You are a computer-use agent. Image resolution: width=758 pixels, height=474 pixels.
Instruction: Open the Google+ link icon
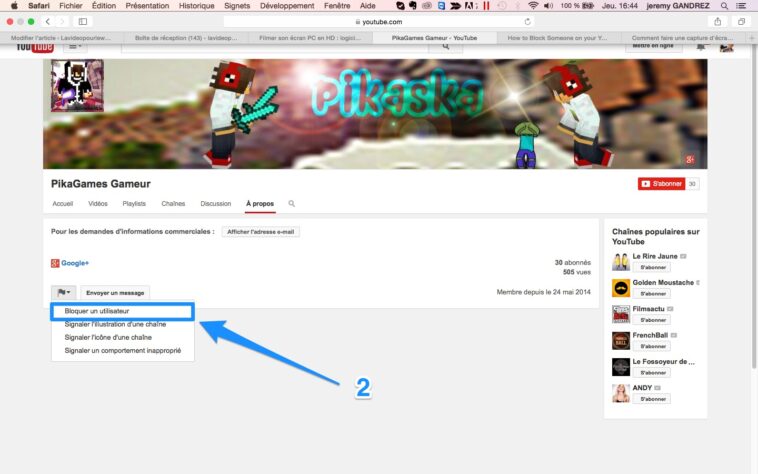click(55, 263)
